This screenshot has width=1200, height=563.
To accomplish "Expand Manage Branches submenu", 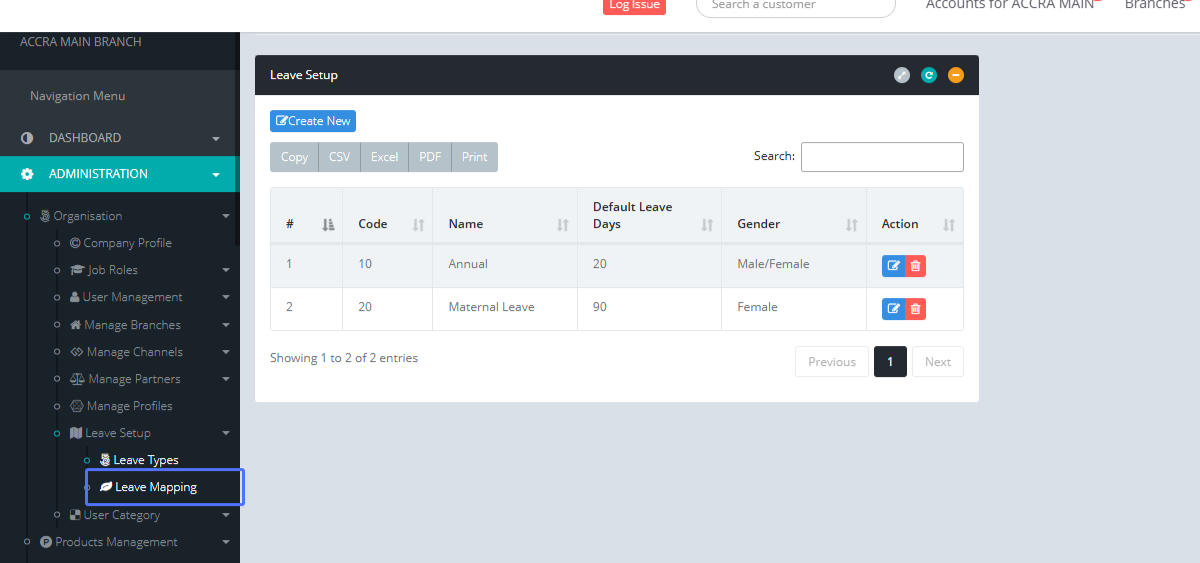I will coord(226,325).
